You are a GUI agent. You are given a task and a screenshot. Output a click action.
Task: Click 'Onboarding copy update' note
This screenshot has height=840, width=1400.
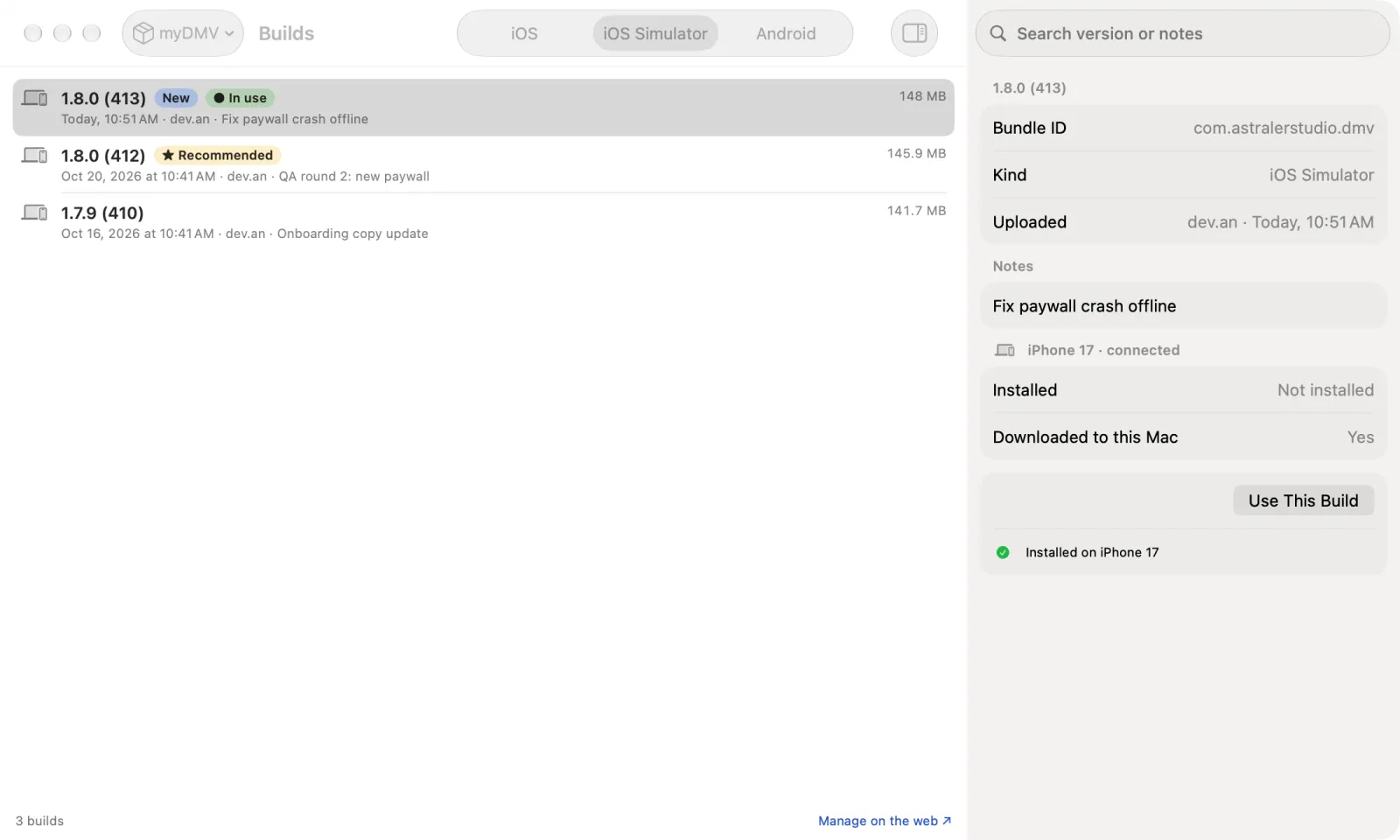353,234
